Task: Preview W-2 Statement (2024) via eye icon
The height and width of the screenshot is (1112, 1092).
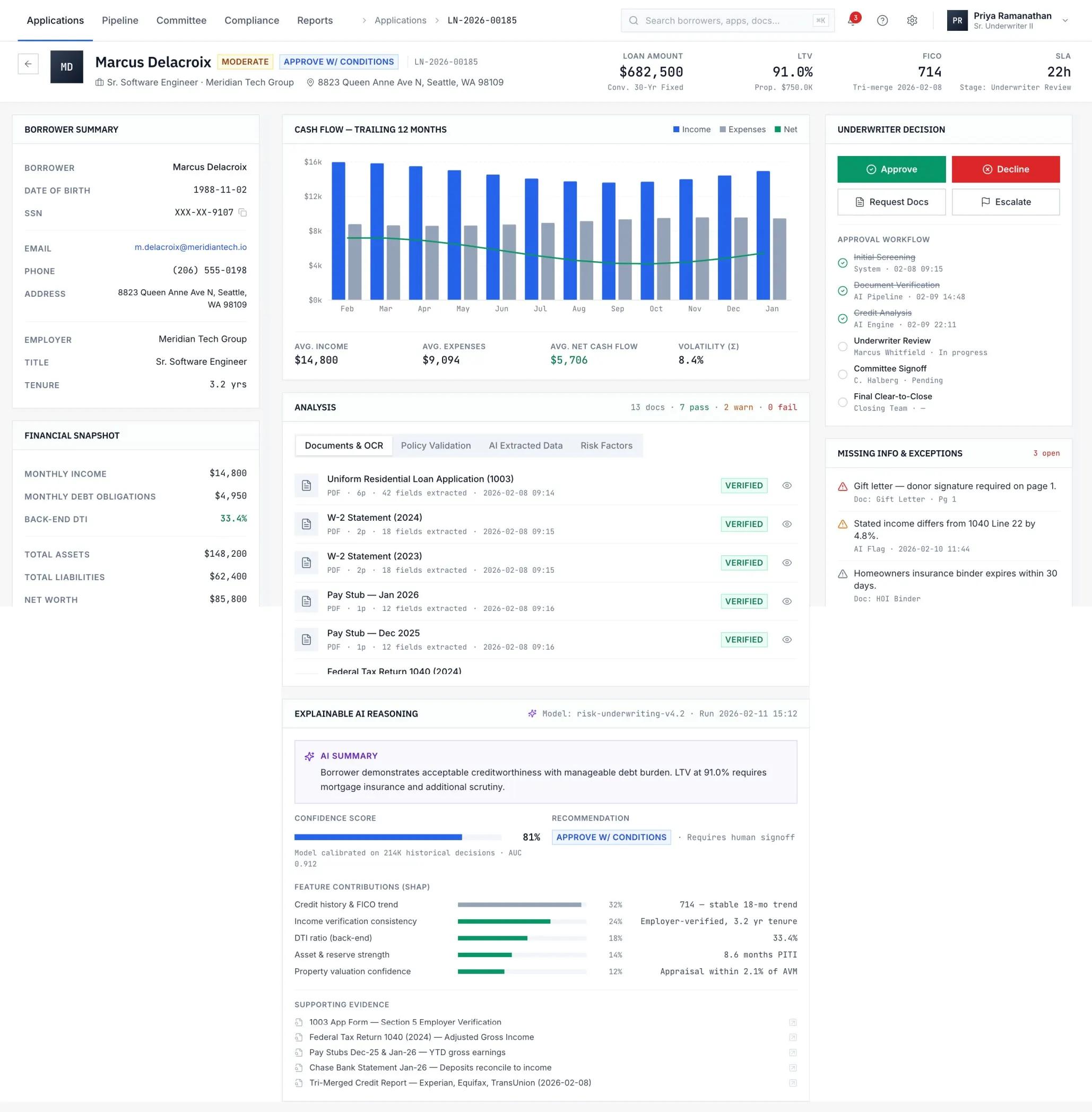Action: point(787,524)
